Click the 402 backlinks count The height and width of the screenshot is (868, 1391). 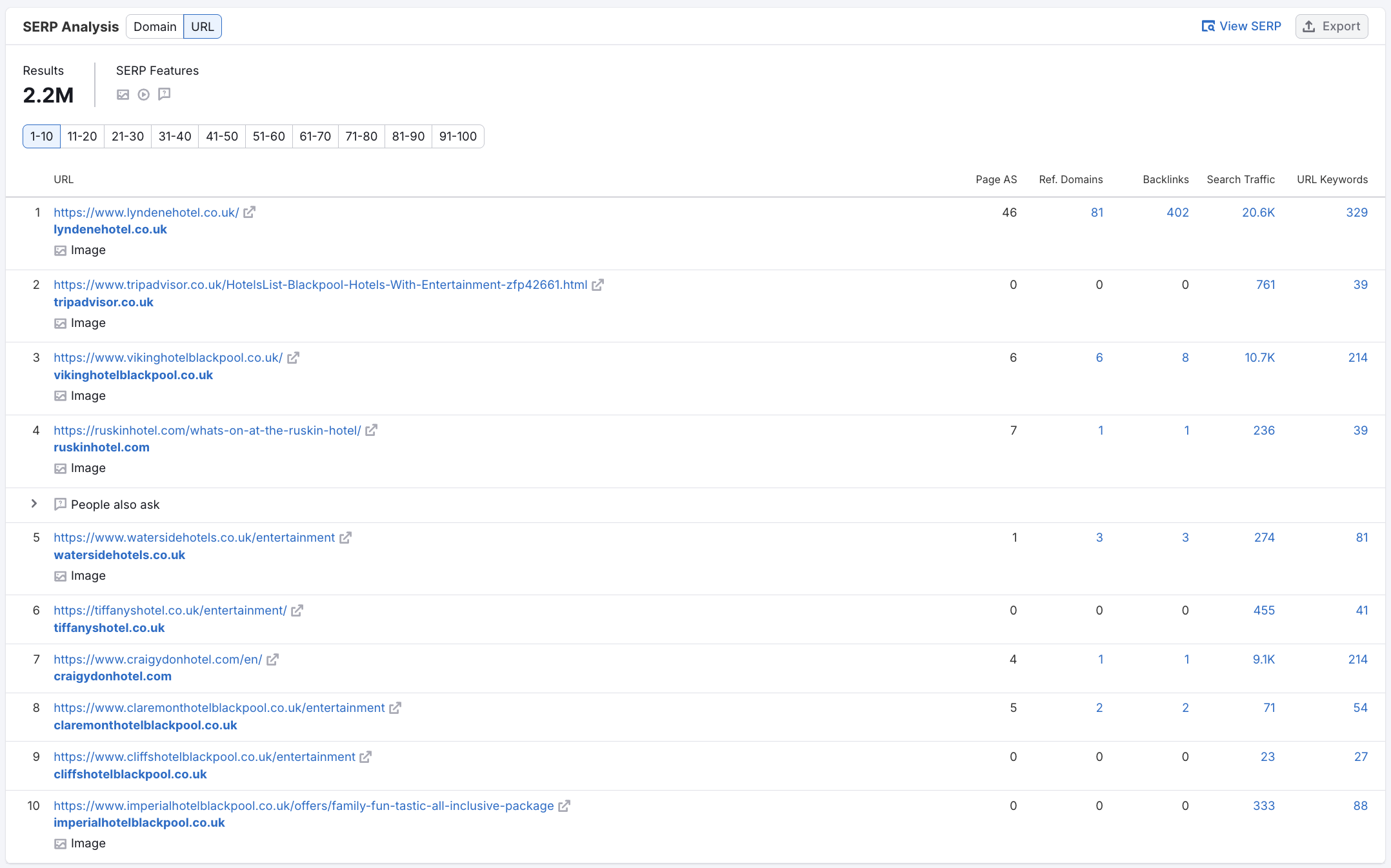(x=1177, y=212)
